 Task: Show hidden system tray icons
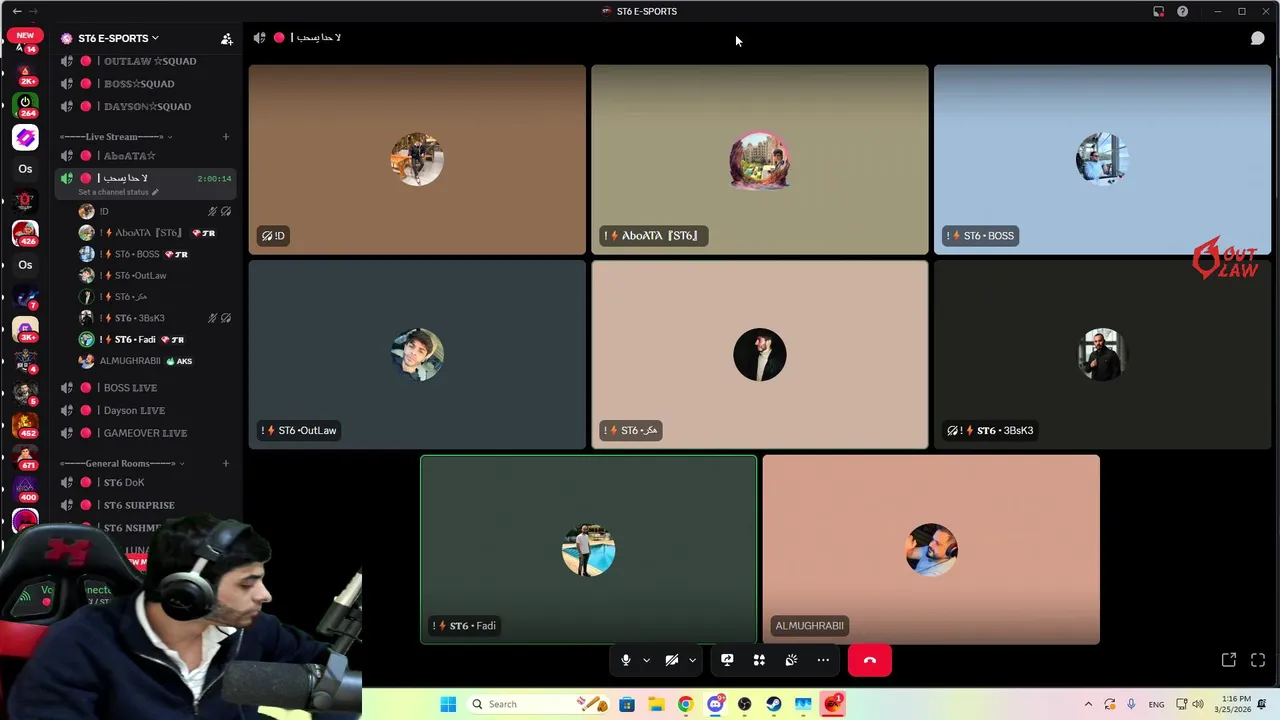point(1088,704)
